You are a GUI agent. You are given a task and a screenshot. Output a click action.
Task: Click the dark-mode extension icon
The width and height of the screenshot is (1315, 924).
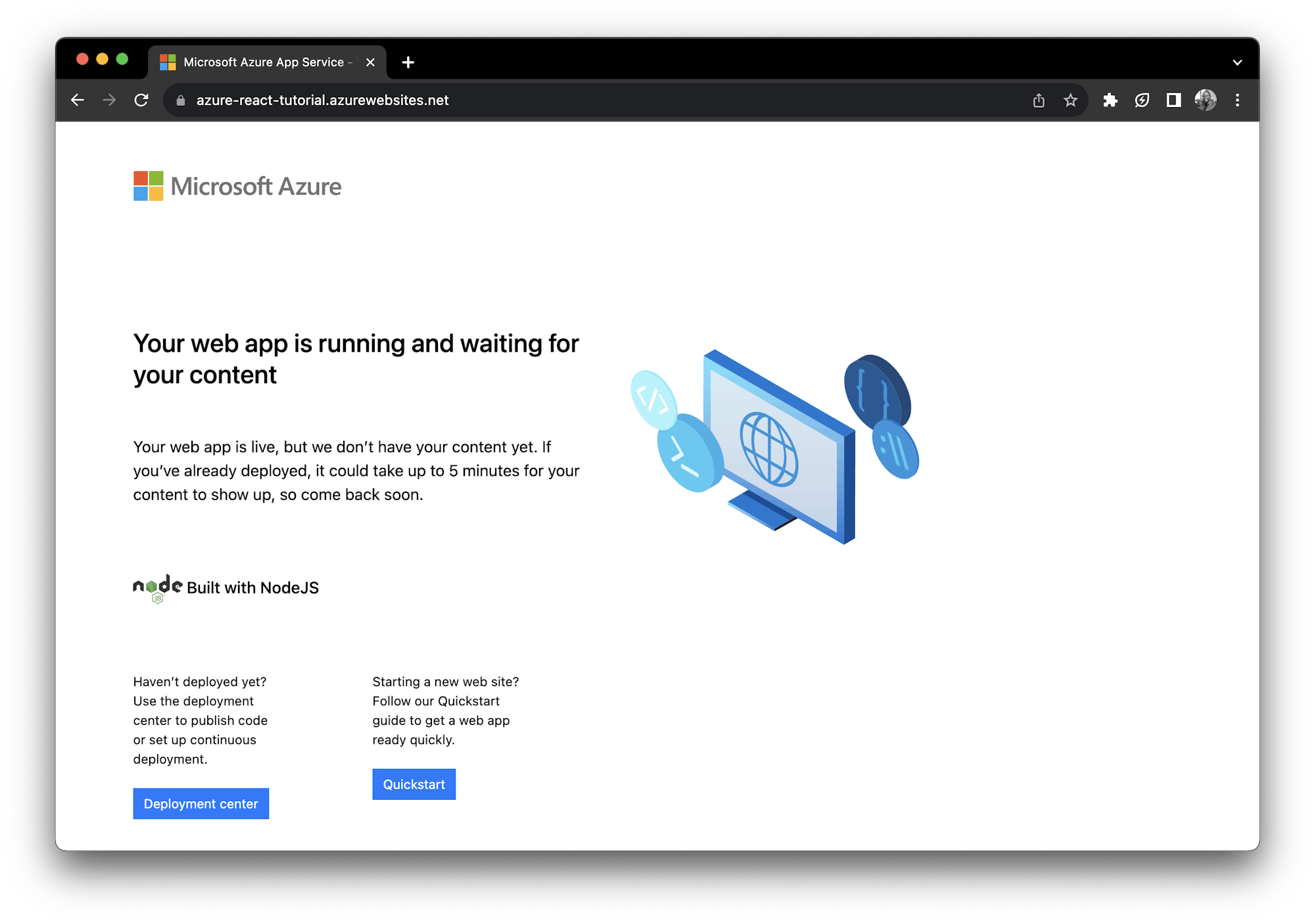(x=1141, y=100)
